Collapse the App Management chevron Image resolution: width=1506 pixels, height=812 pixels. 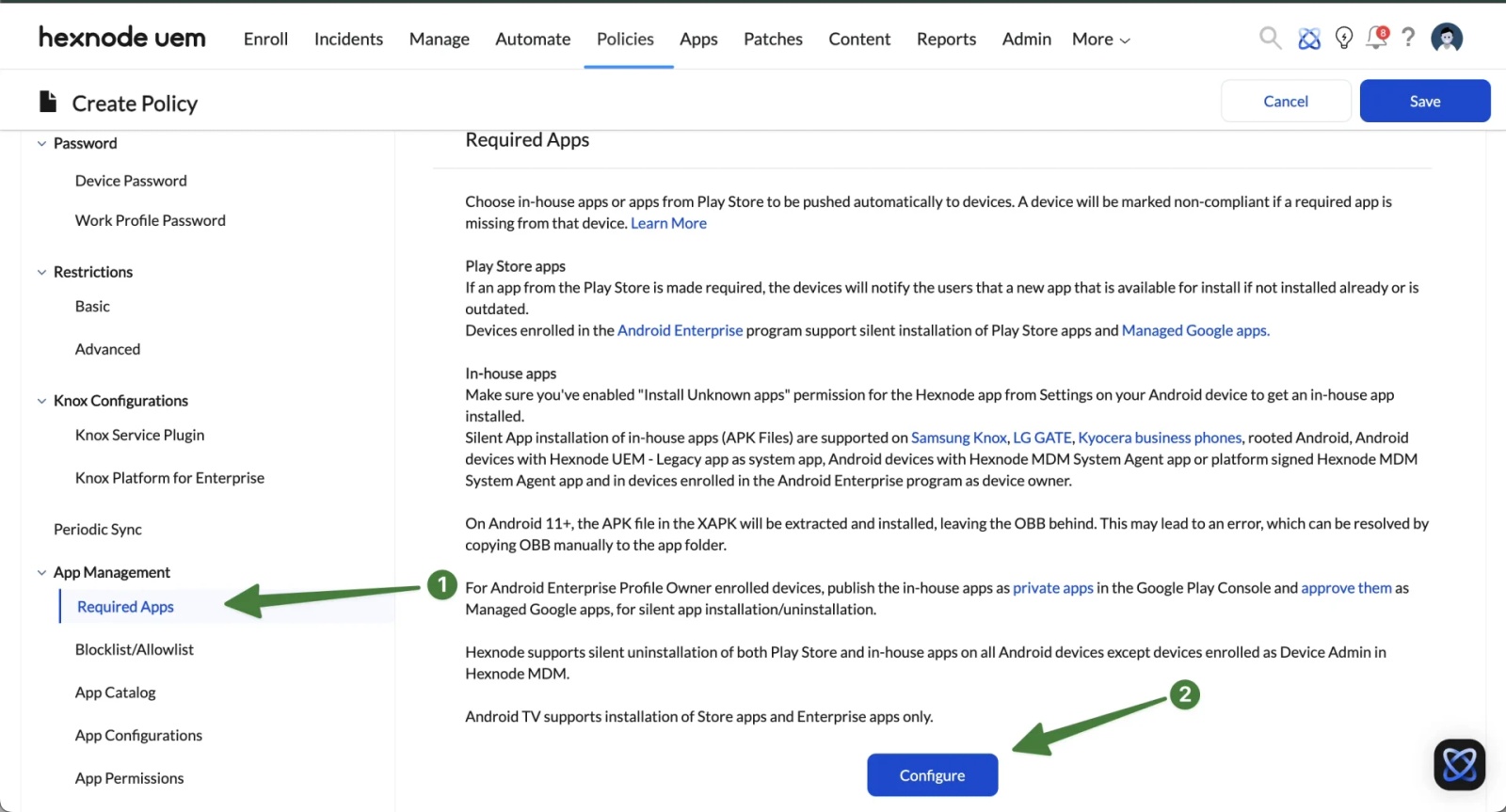pos(41,573)
